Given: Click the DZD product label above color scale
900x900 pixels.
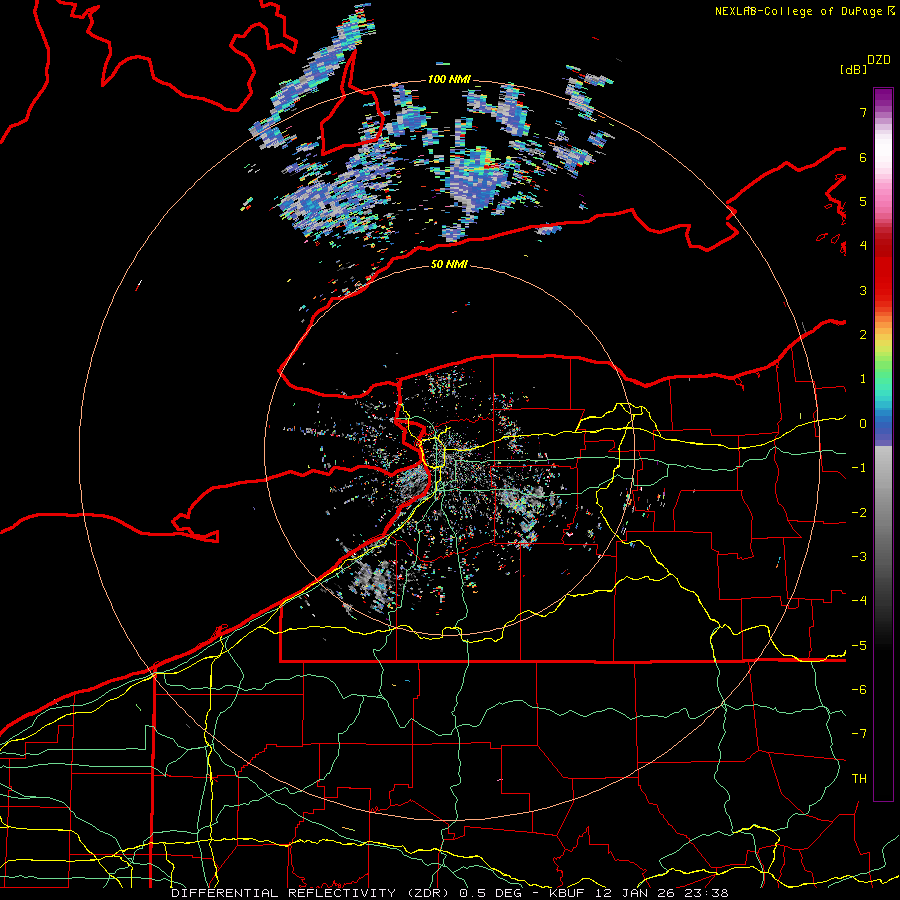Looking at the screenshot, I should pos(879,60).
